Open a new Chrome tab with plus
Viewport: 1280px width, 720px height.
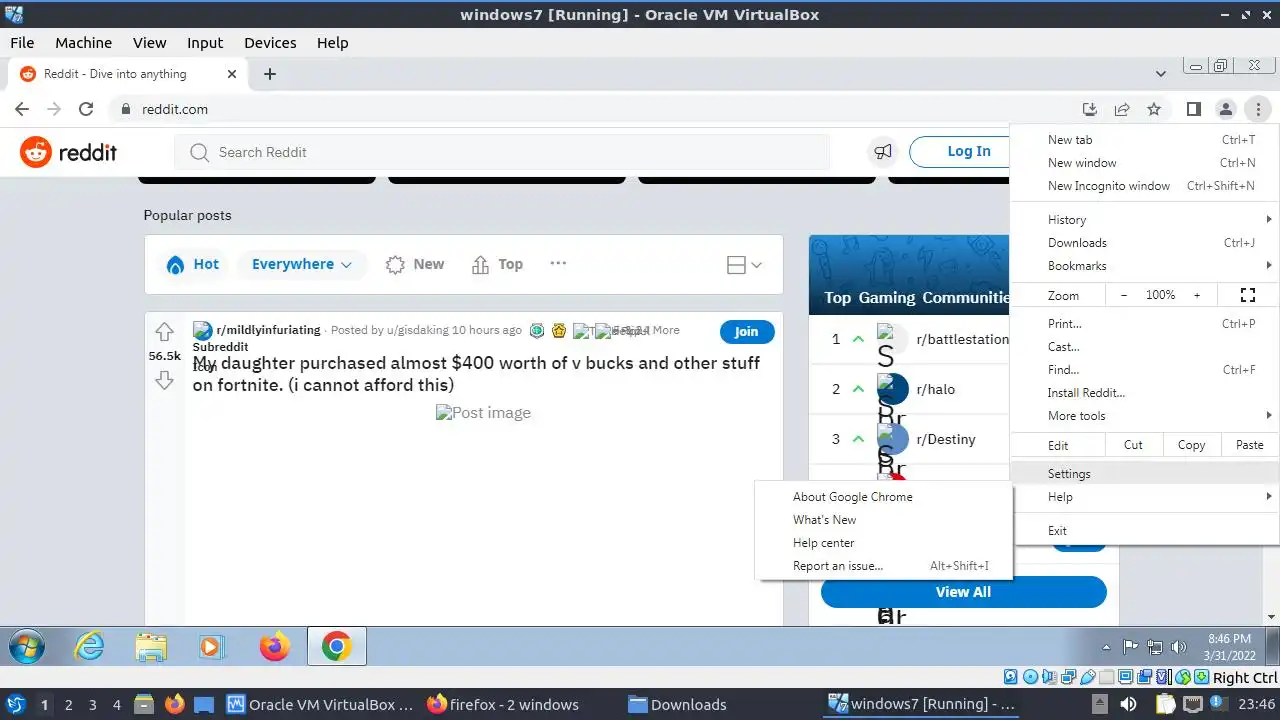pos(269,74)
